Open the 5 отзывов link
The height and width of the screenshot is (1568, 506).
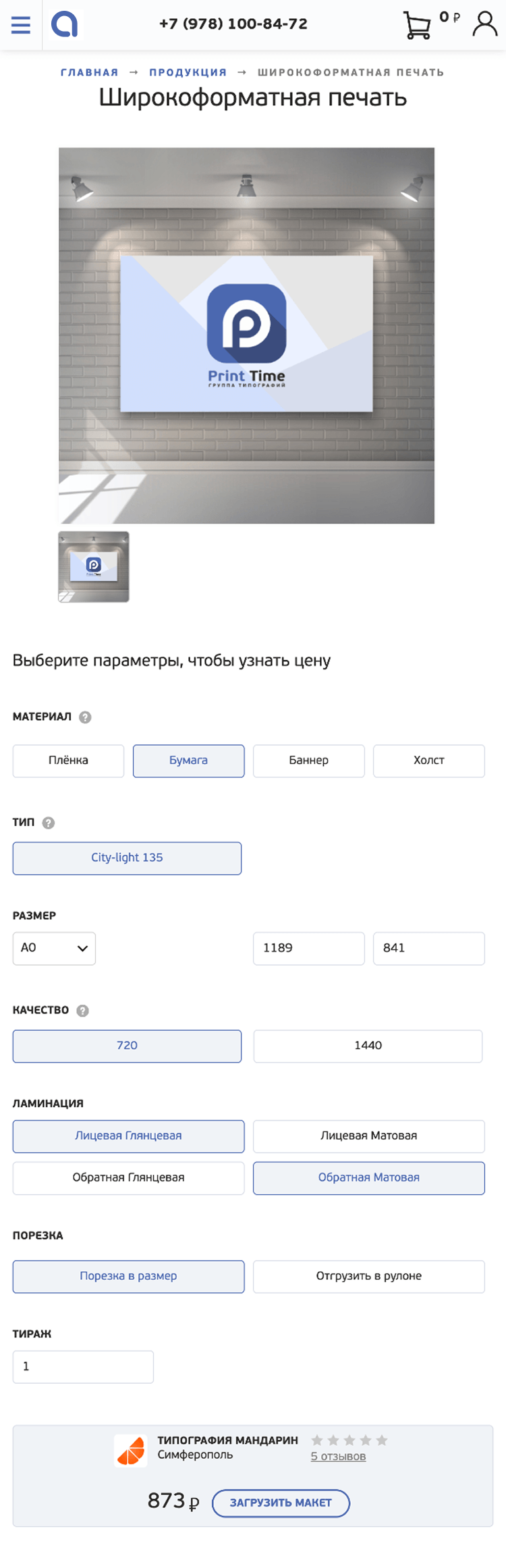pyautogui.click(x=338, y=1456)
